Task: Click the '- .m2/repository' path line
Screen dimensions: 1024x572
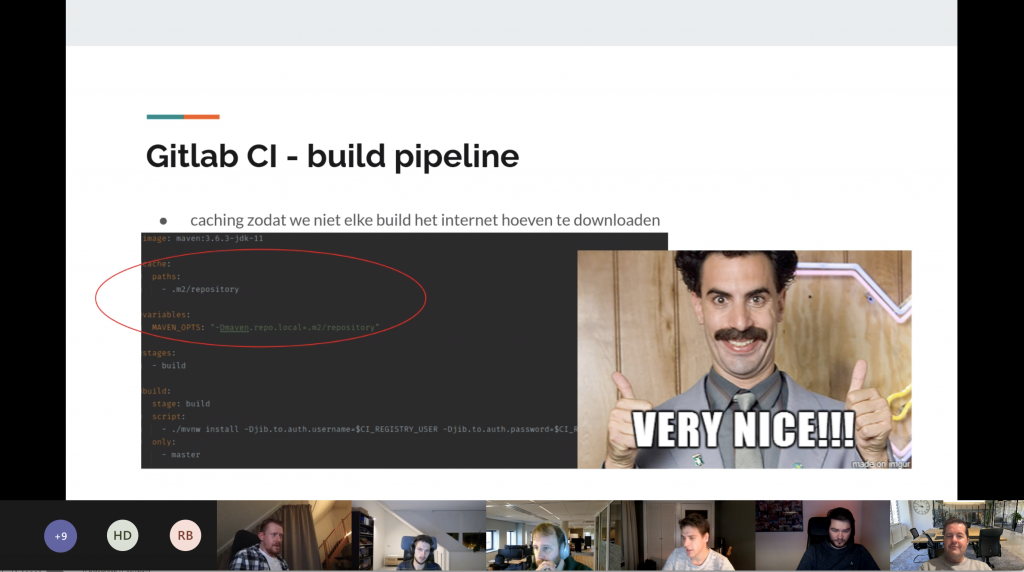Action: (200, 289)
